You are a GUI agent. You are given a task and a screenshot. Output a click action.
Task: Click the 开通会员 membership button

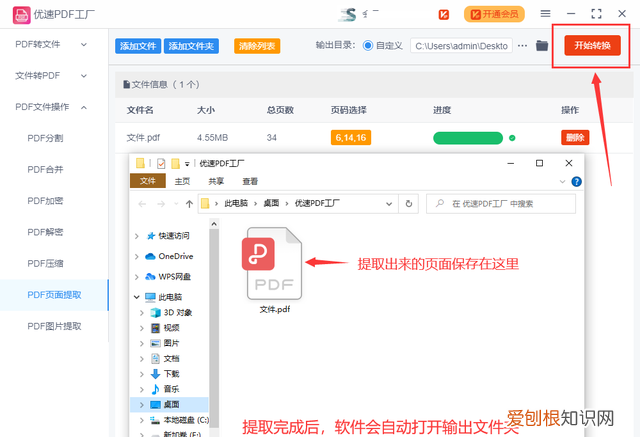coord(494,14)
